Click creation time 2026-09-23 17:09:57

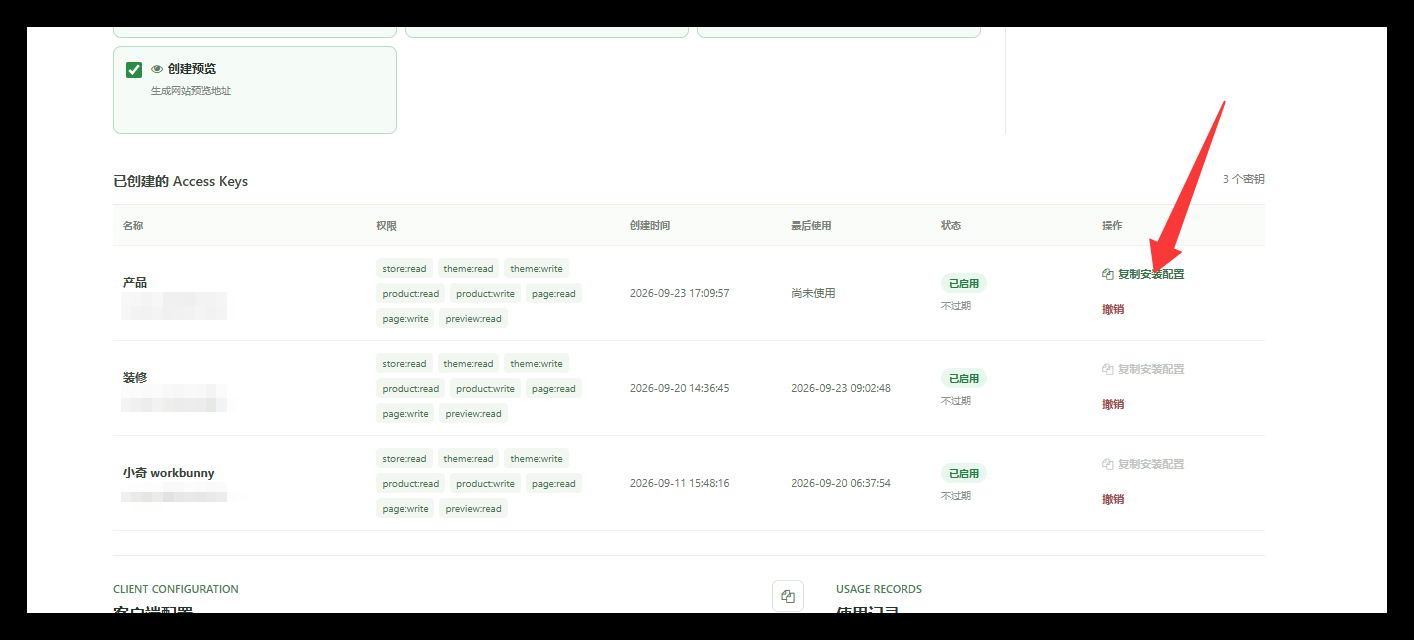coord(680,293)
